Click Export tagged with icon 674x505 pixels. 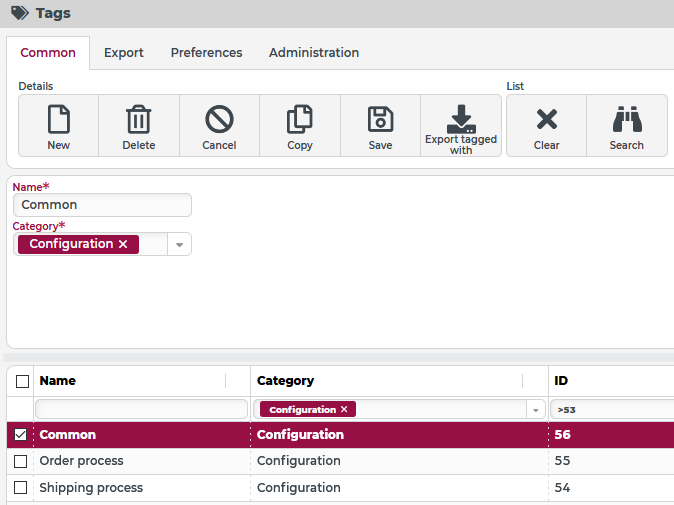[461, 118]
